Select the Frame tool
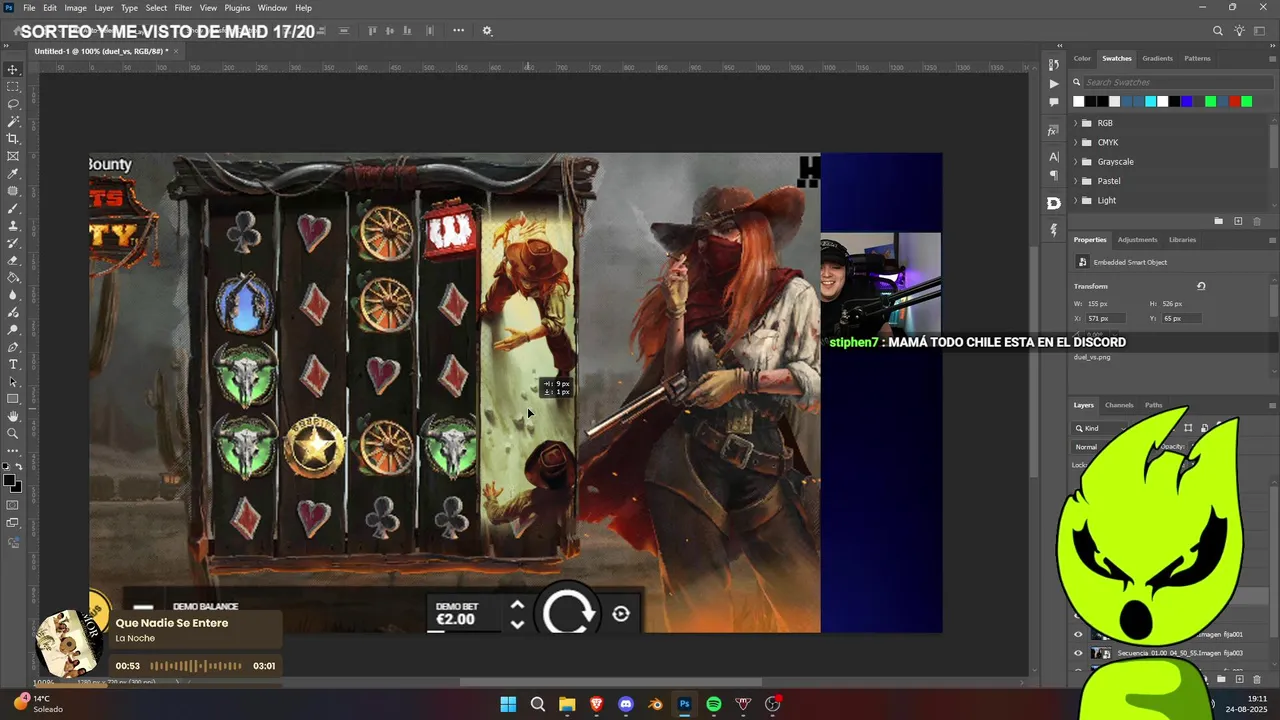Viewport: 1280px width, 720px height. (13, 156)
